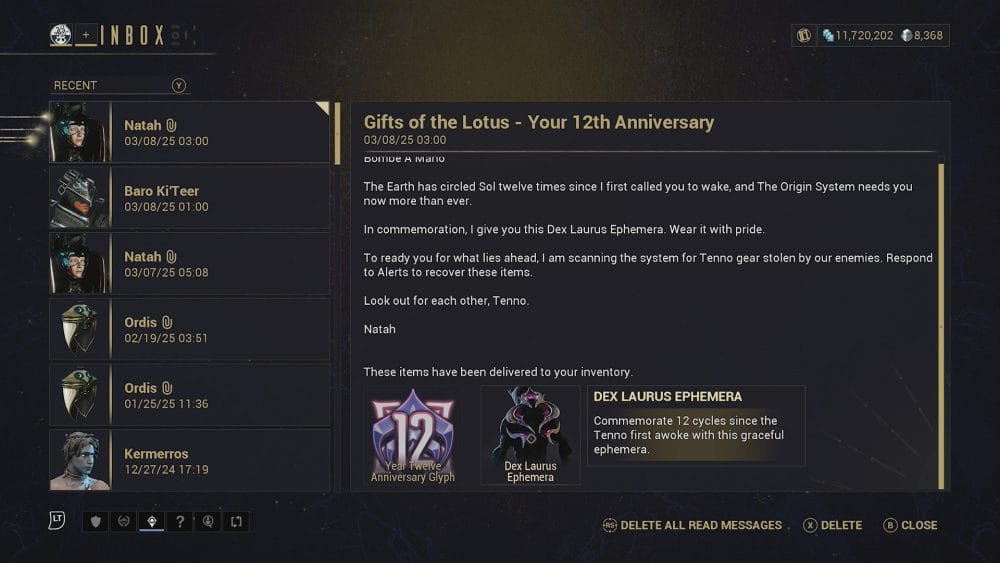Click the plus button next to Inbox title
1000x563 pixels.
click(x=86, y=35)
